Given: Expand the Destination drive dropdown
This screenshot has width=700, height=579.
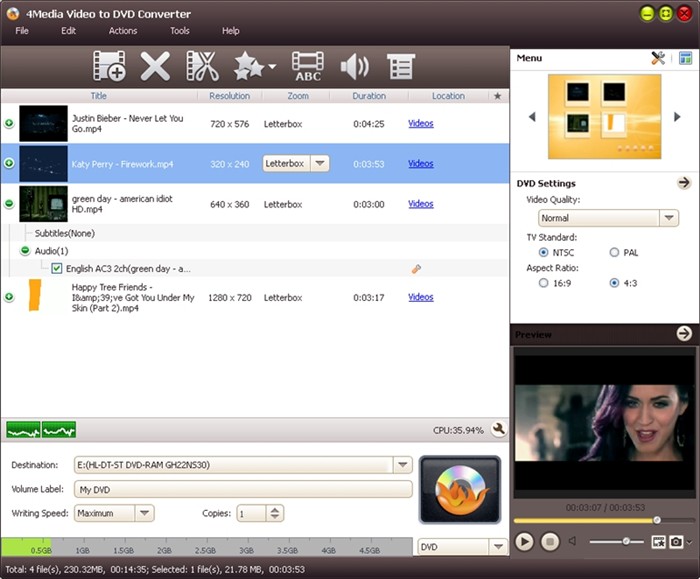Looking at the screenshot, I should (x=402, y=465).
